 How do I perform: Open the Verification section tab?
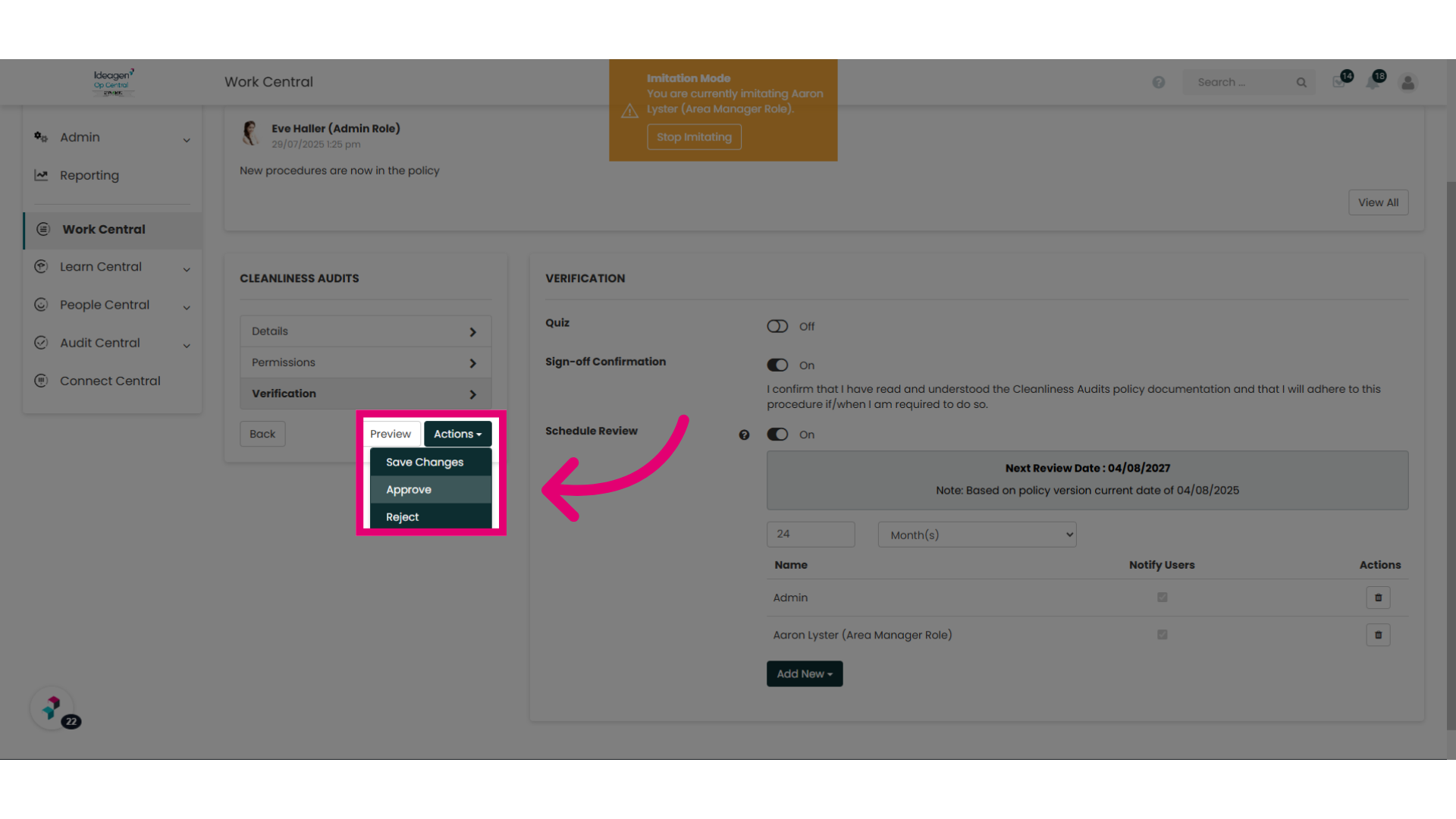click(x=366, y=394)
